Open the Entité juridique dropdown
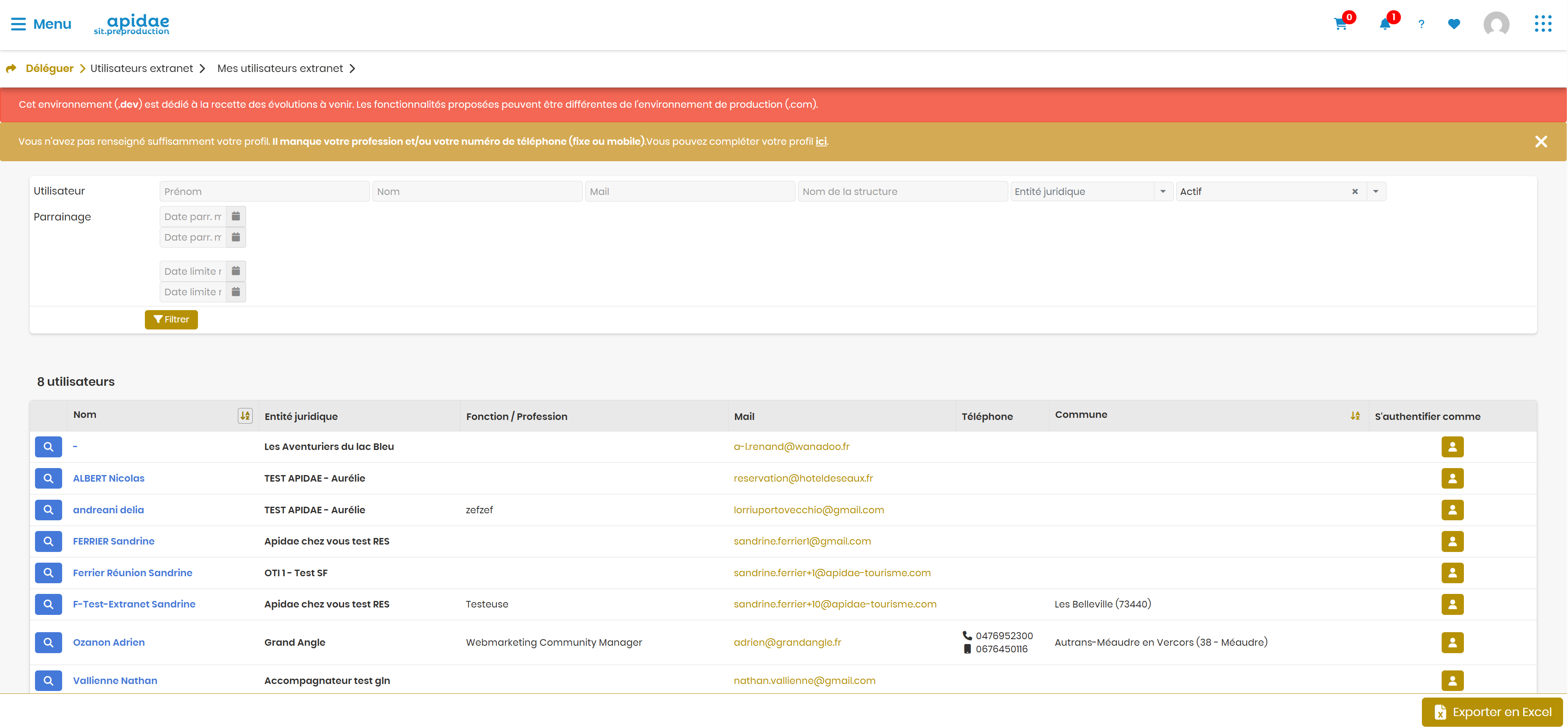1568x728 pixels. pyautogui.click(x=1091, y=192)
